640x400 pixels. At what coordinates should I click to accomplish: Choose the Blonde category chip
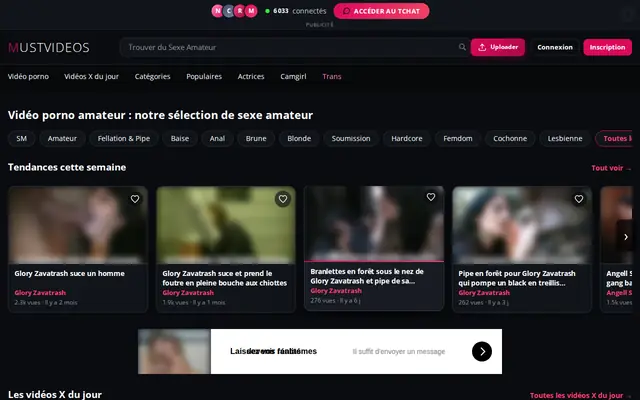299,138
